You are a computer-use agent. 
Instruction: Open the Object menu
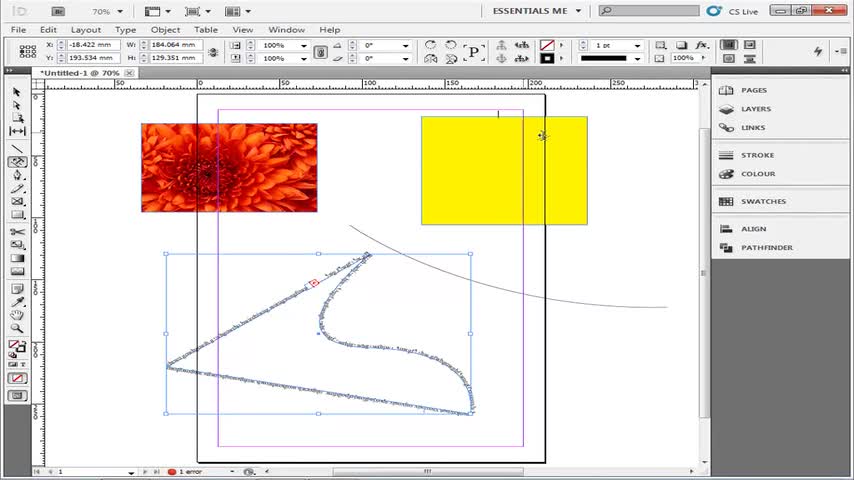point(165,30)
